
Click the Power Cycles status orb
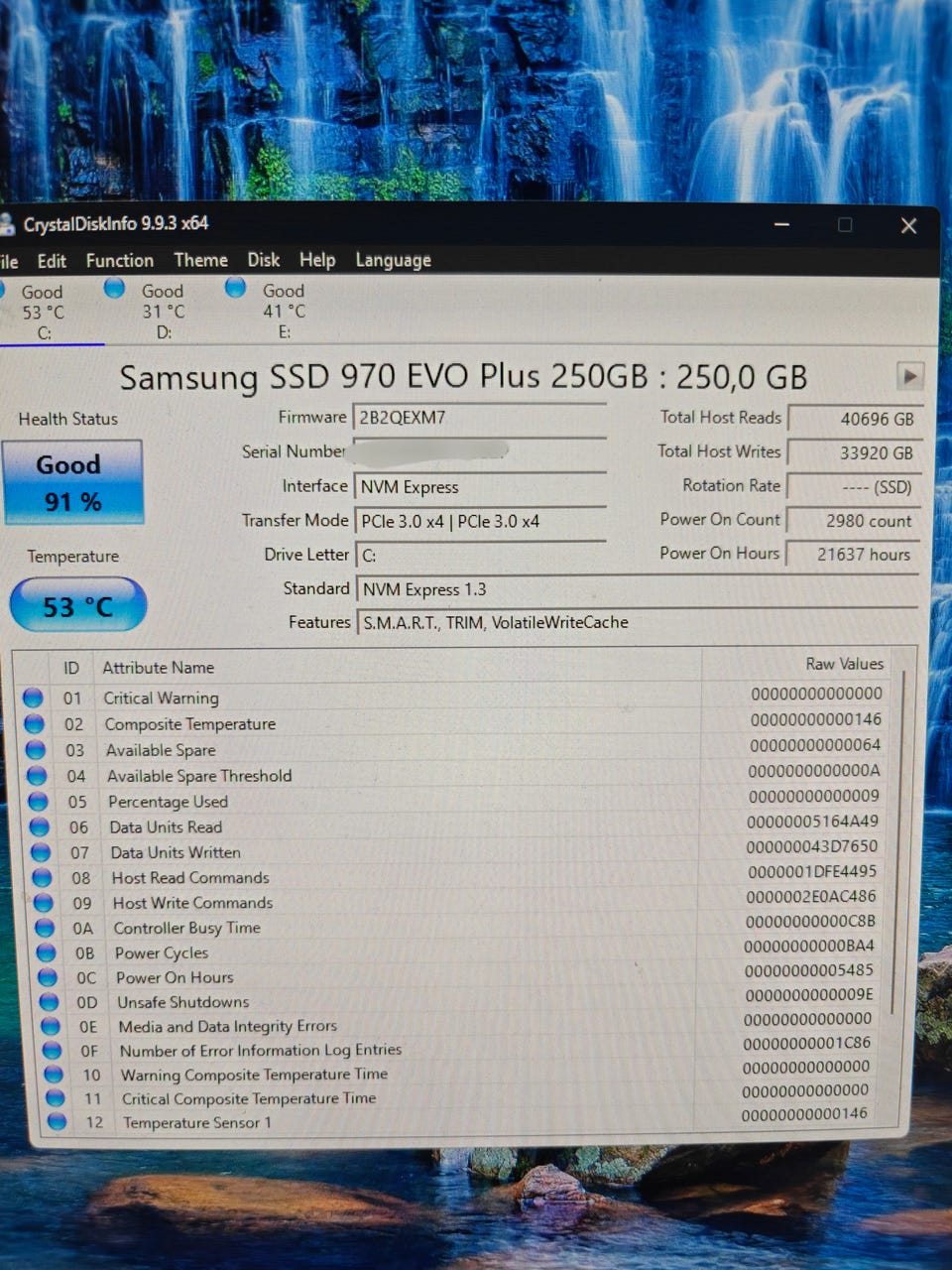coord(46,952)
